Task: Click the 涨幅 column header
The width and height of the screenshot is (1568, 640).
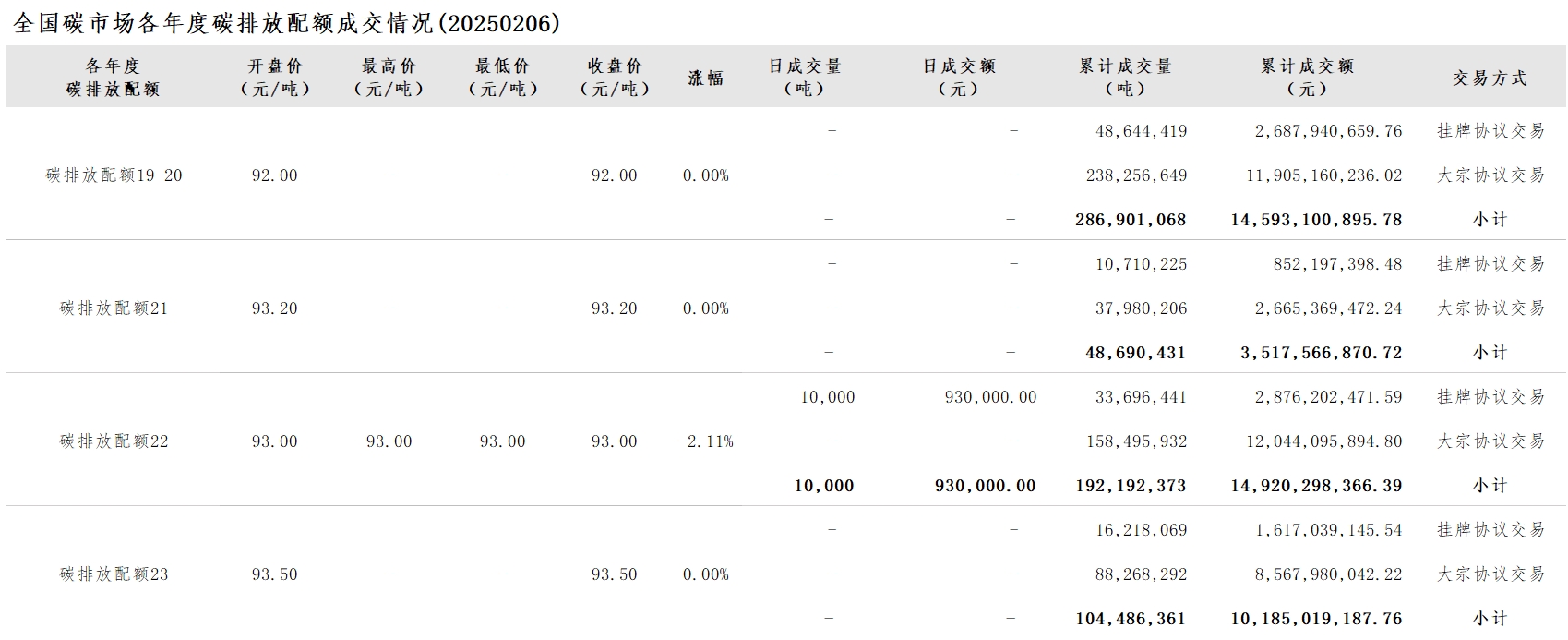Action: (x=706, y=78)
